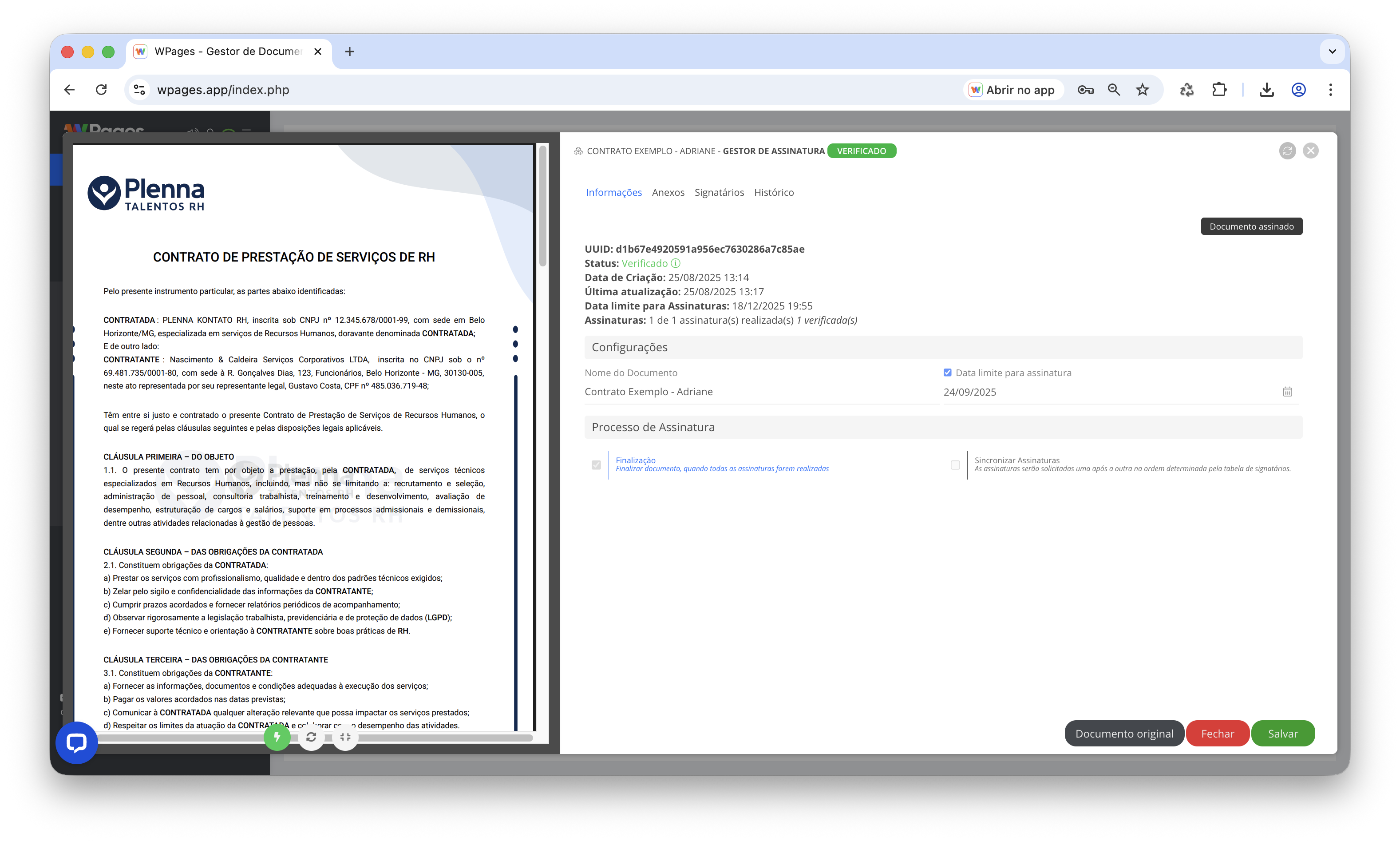Click the fit-to-screen icon below the contract
Viewport: 1400px width, 841px height.
click(x=345, y=737)
